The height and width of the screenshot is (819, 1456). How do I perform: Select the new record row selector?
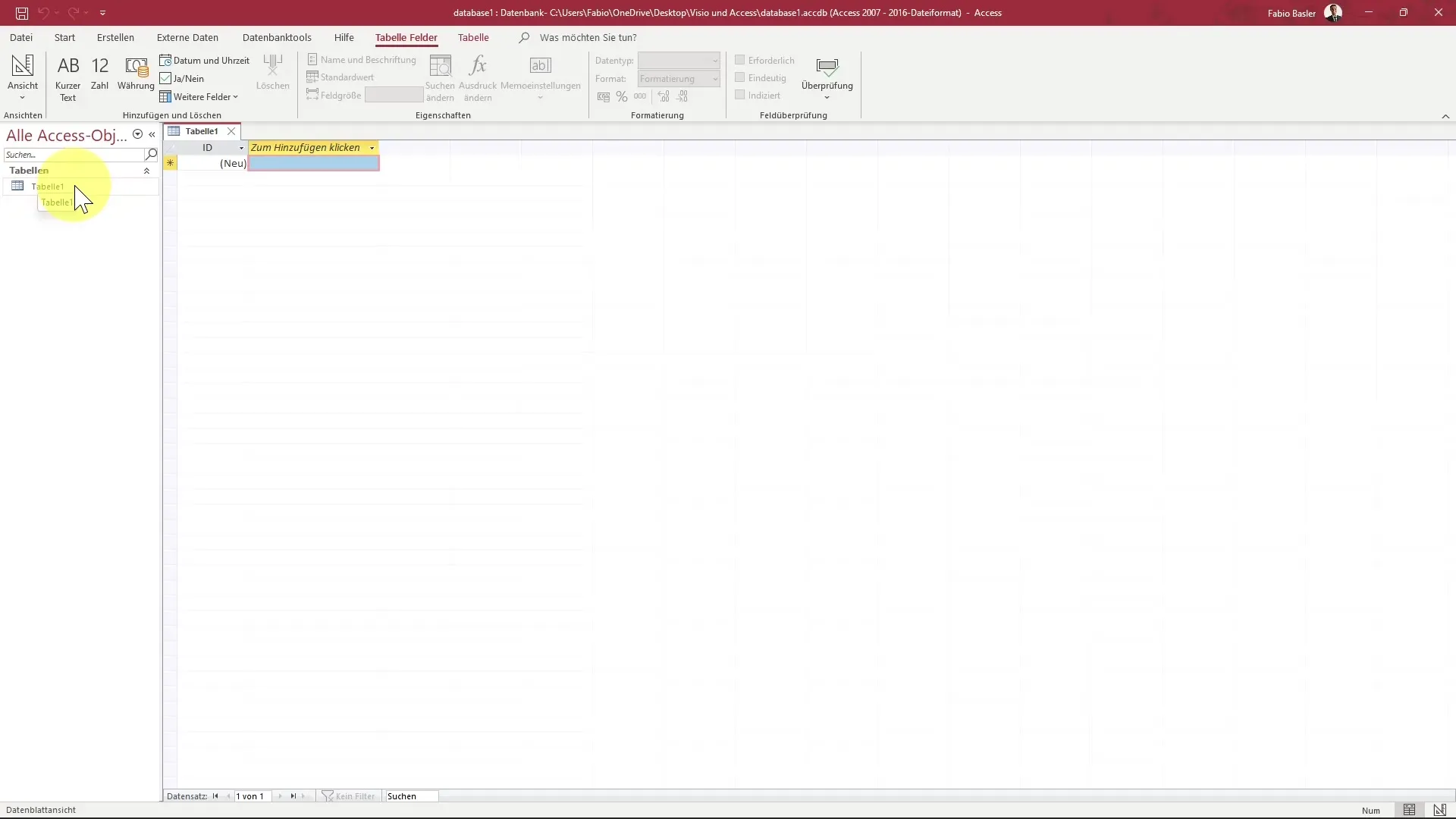tap(170, 163)
